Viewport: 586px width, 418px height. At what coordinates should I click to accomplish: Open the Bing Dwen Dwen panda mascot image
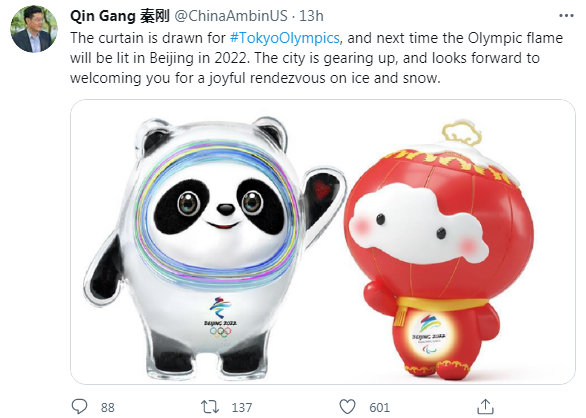[x=213, y=247]
